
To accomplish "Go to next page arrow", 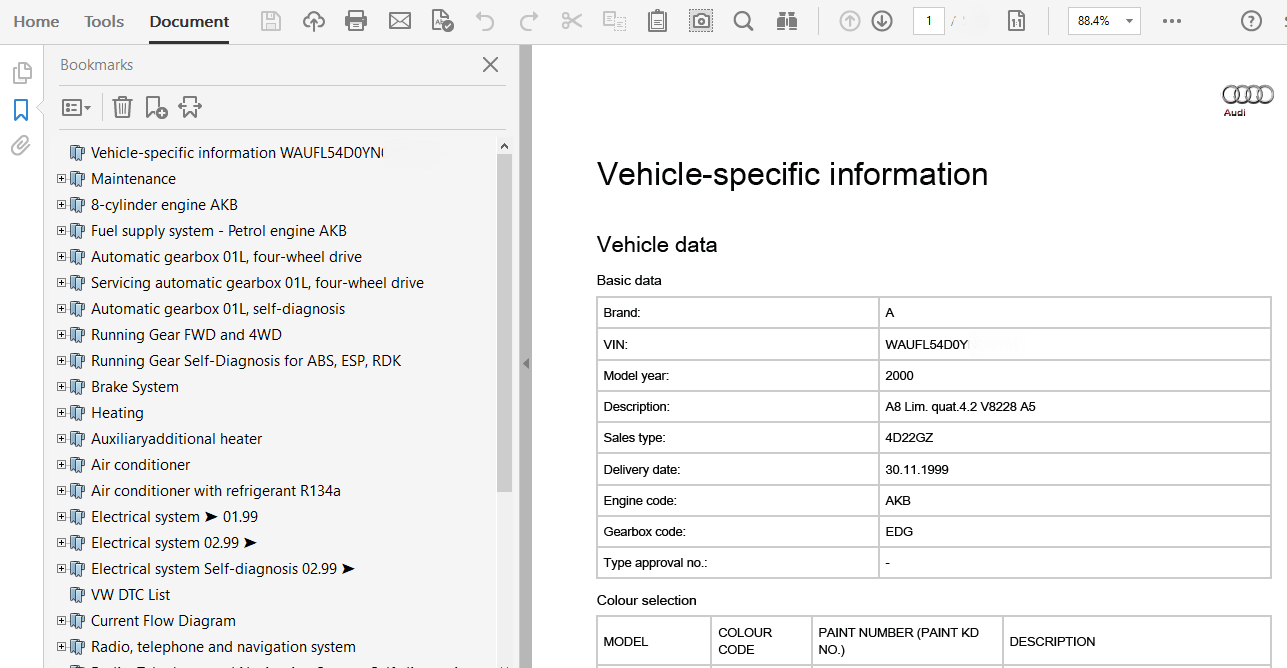I will (882, 21).
